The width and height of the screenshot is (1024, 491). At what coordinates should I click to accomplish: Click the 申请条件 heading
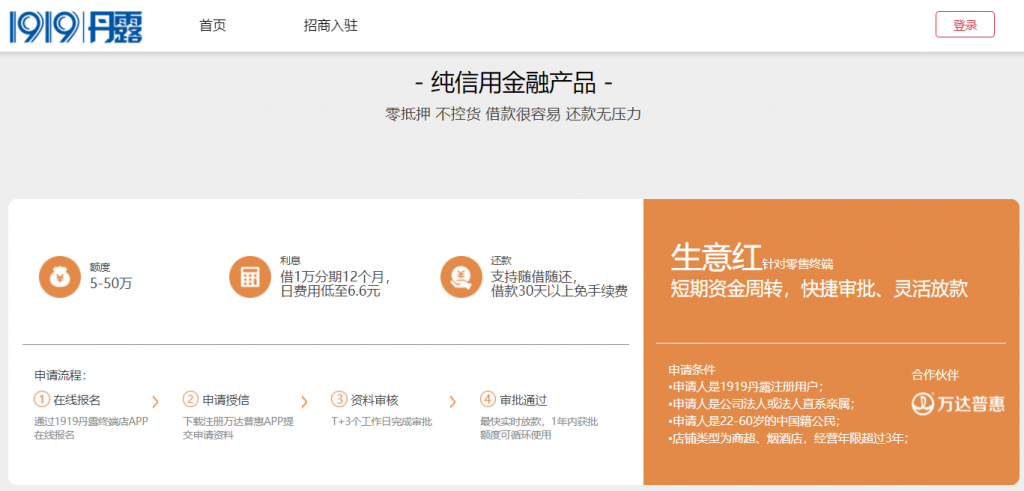692,370
